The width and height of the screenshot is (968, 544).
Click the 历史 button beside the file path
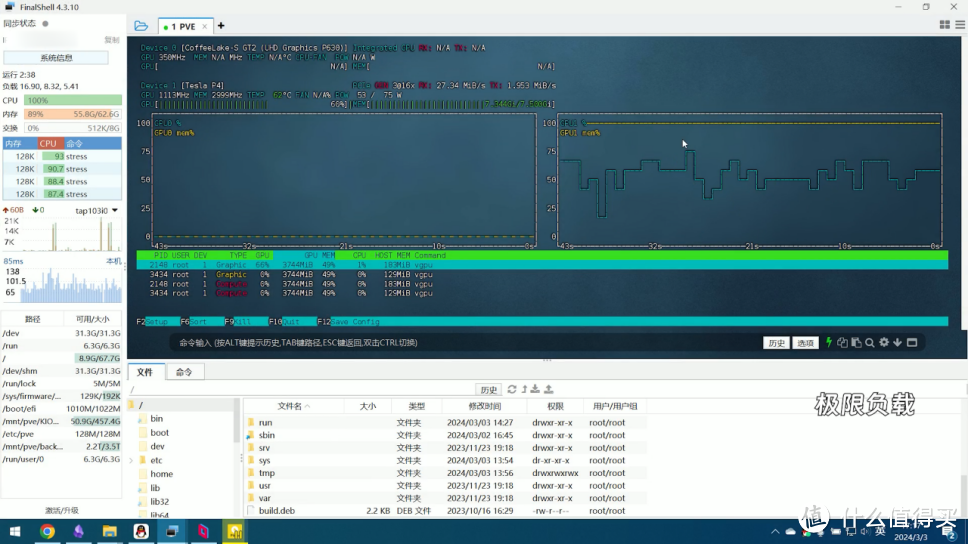488,390
